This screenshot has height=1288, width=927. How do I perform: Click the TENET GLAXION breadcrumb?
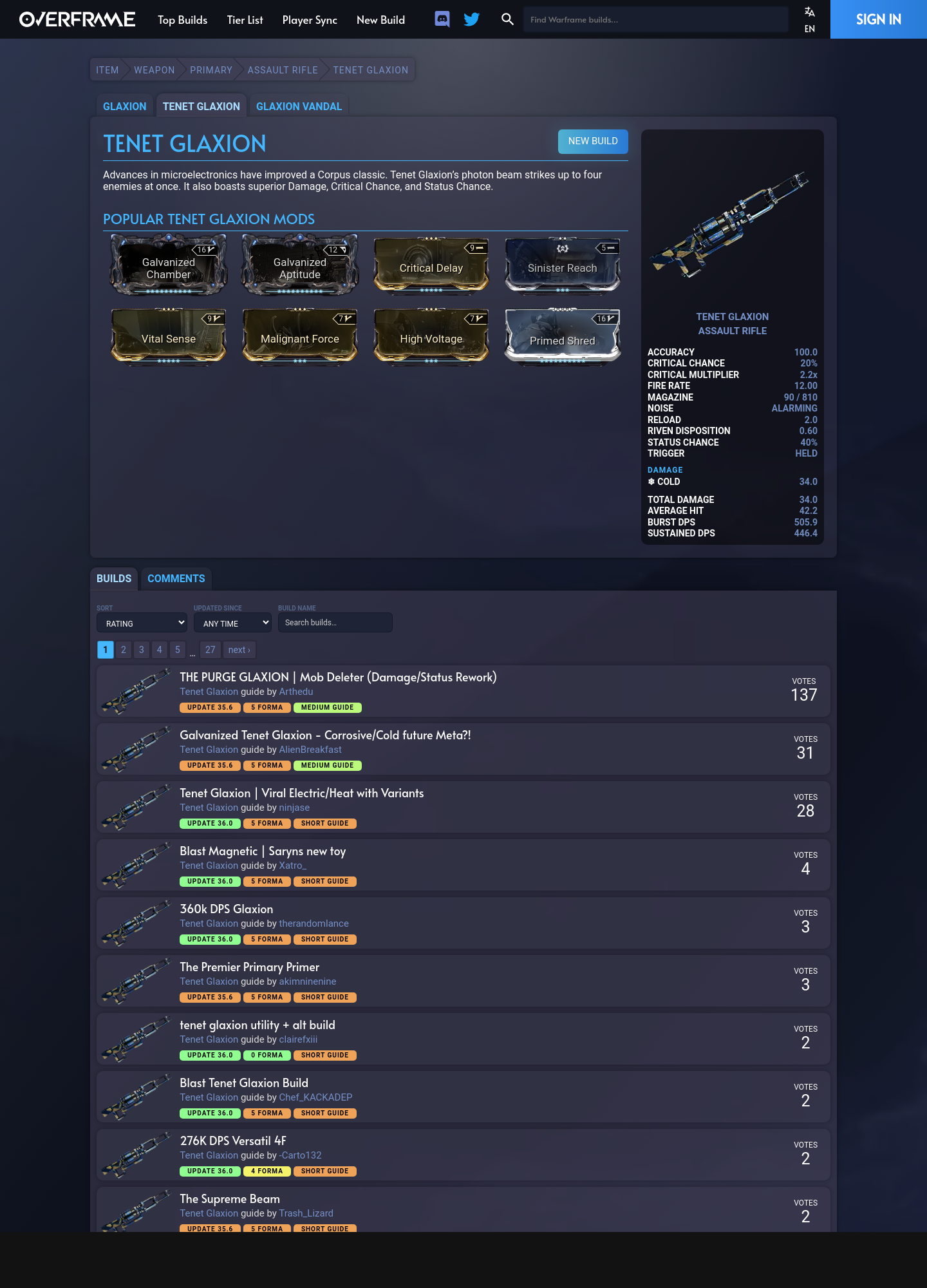pyautogui.click(x=371, y=70)
